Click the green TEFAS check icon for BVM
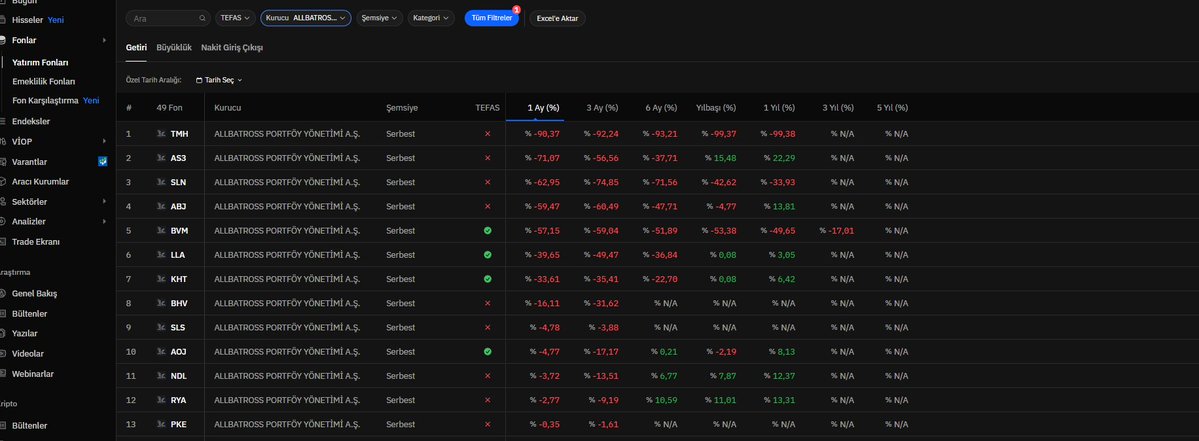This screenshot has width=1199, height=441. [x=488, y=231]
